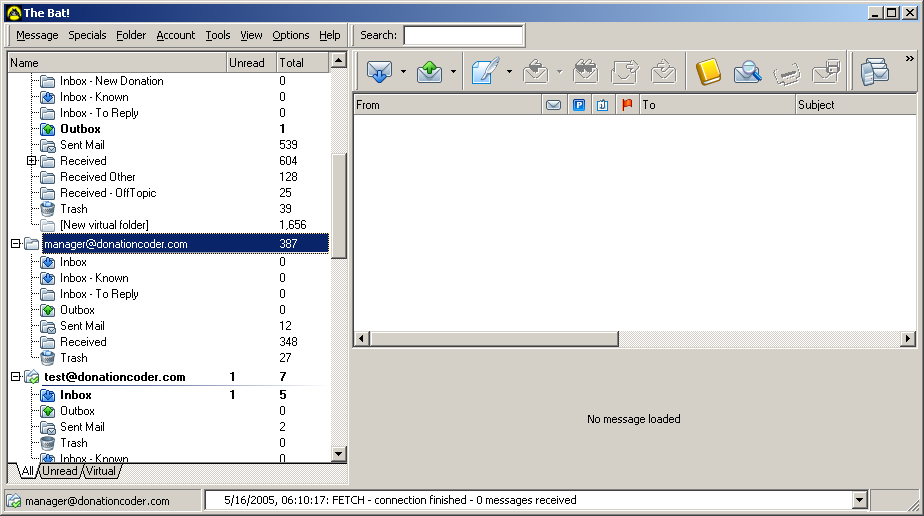Switch to the Unread folder tab
This screenshot has height=516, width=924.
[x=60, y=471]
